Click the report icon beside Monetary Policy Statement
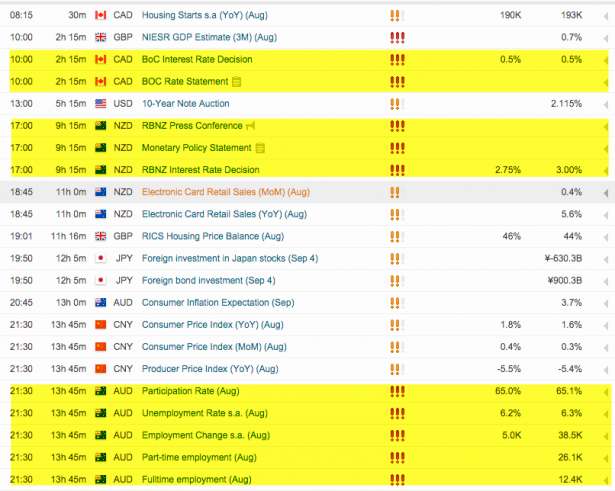 [x=260, y=148]
